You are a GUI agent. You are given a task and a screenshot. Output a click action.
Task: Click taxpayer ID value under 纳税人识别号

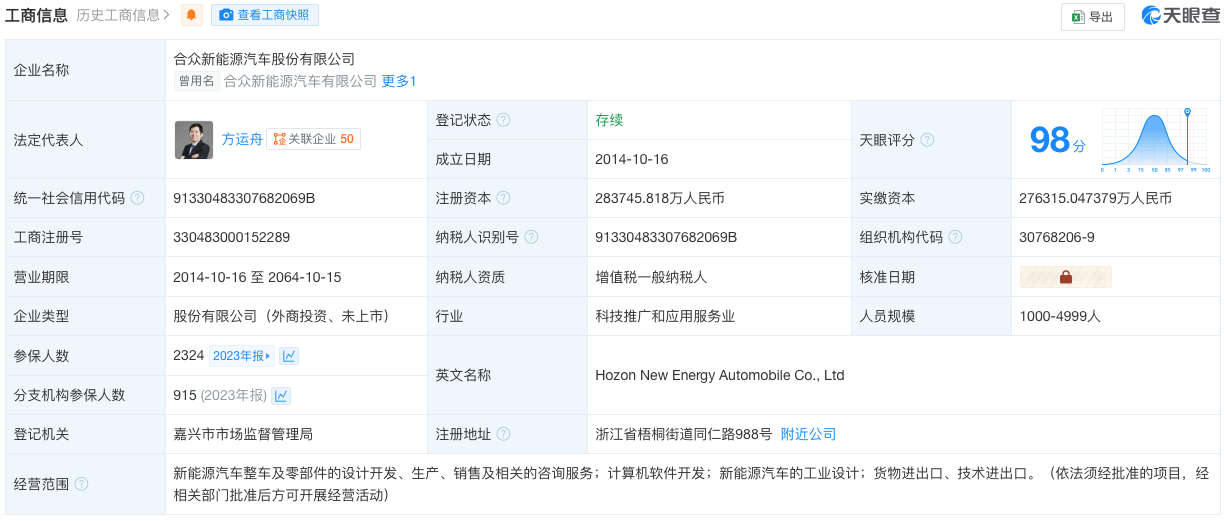(x=666, y=237)
